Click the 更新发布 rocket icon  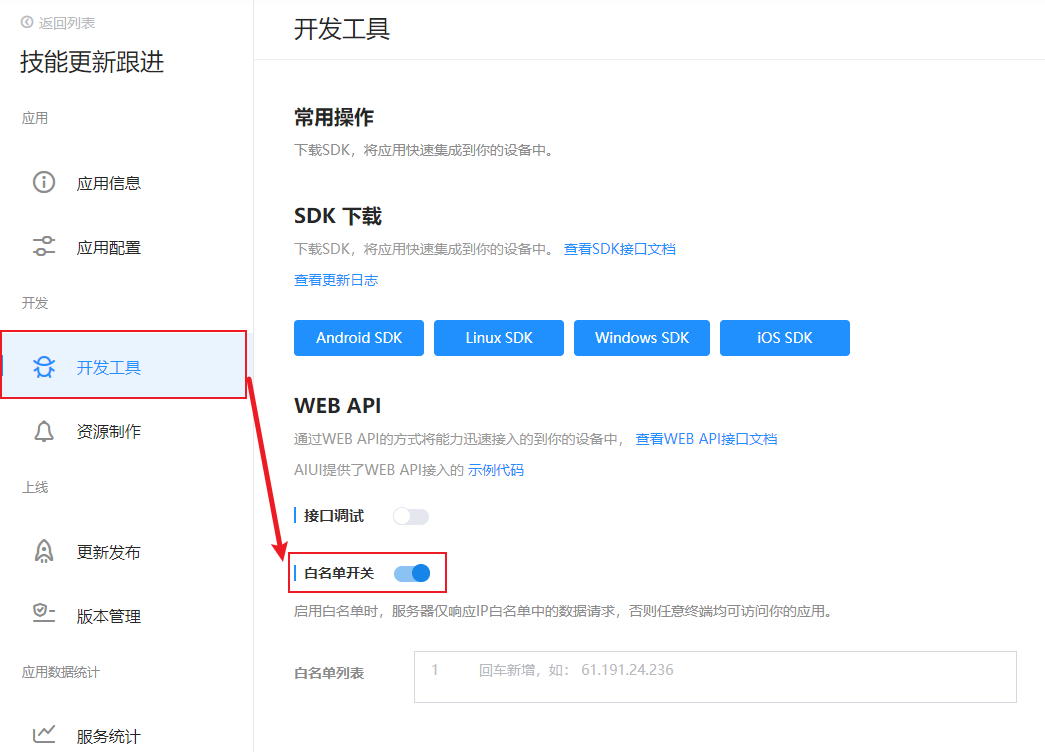[44, 551]
